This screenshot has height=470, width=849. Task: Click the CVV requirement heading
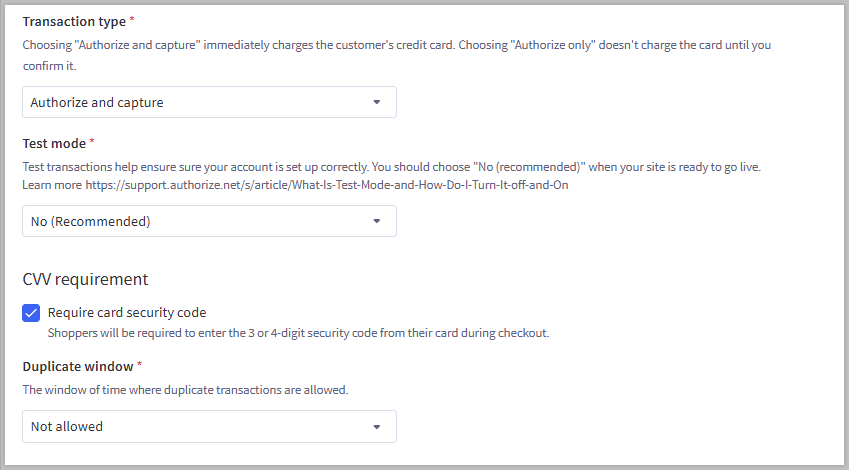[85, 279]
